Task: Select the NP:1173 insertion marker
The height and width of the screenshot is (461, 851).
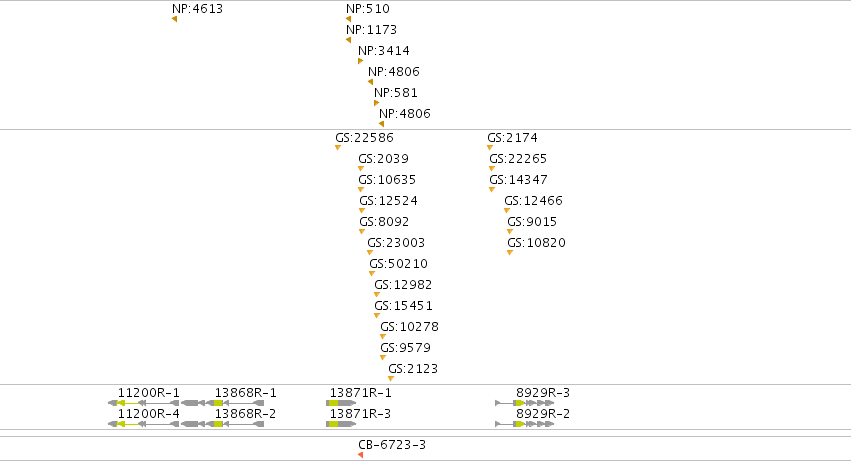Action: [x=348, y=40]
